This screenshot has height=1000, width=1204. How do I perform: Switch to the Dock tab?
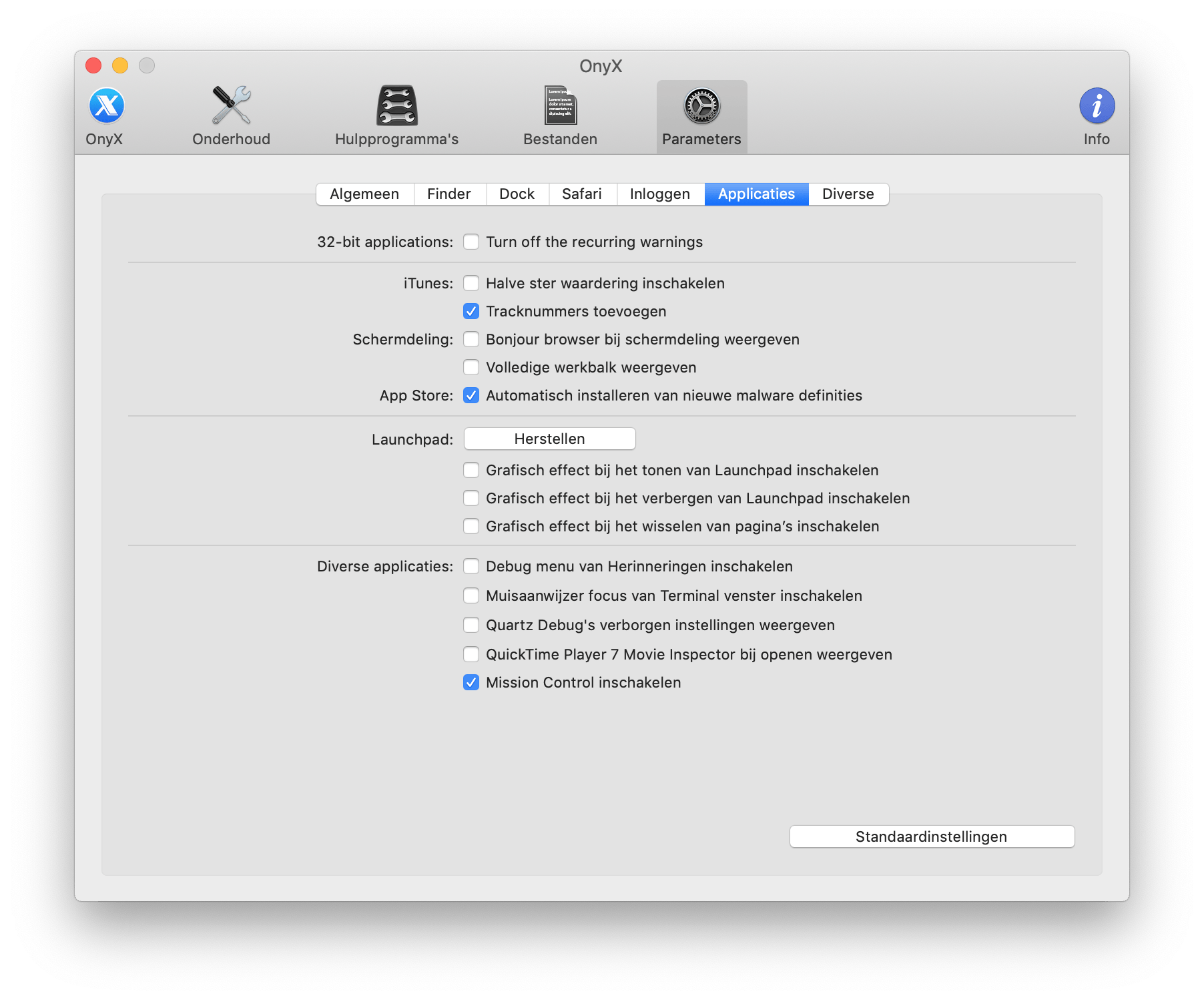pyautogui.click(x=517, y=194)
